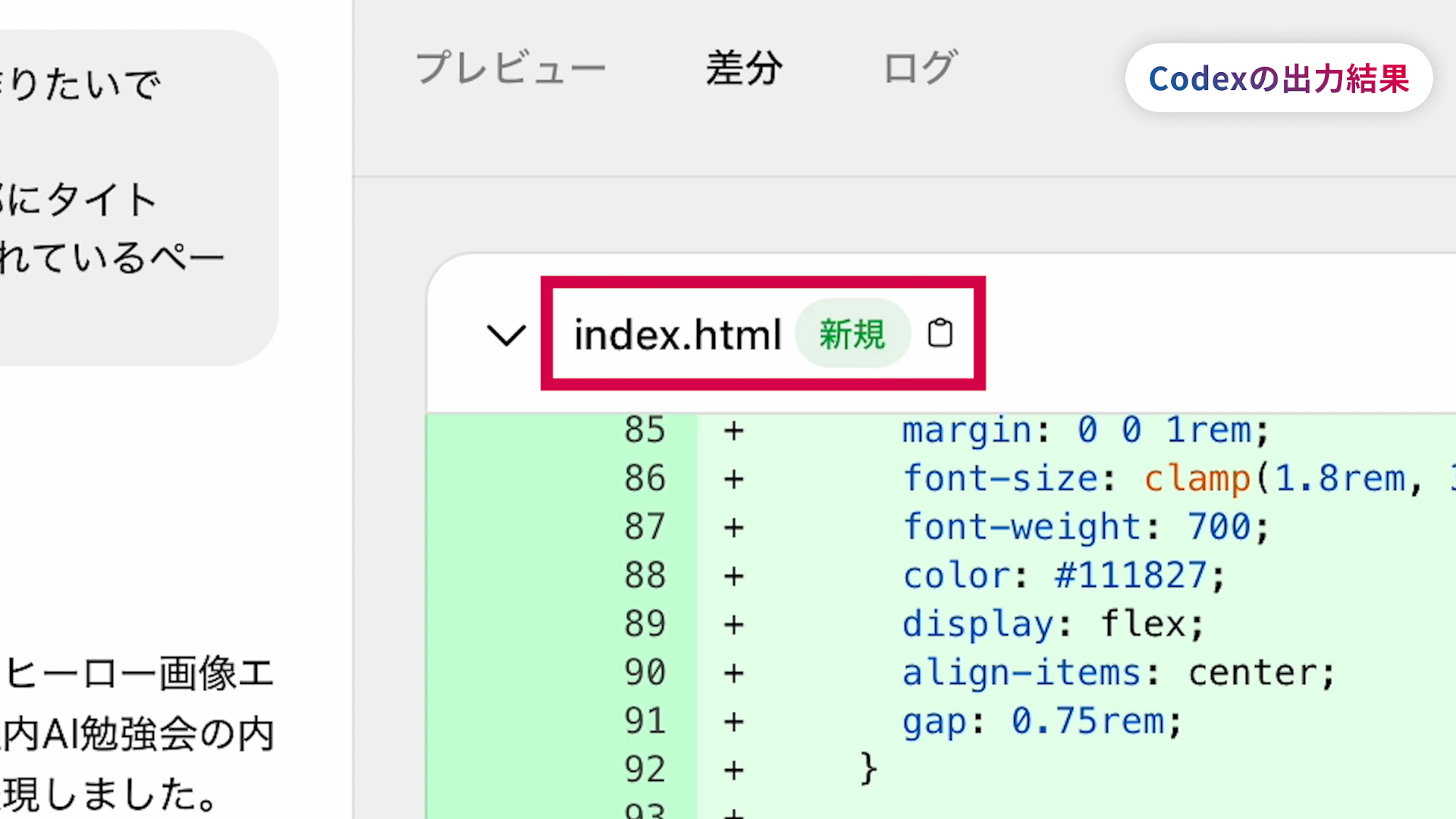Click the 新規 badge next to index.html
The height and width of the screenshot is (819, 1456).
point(852,334)
